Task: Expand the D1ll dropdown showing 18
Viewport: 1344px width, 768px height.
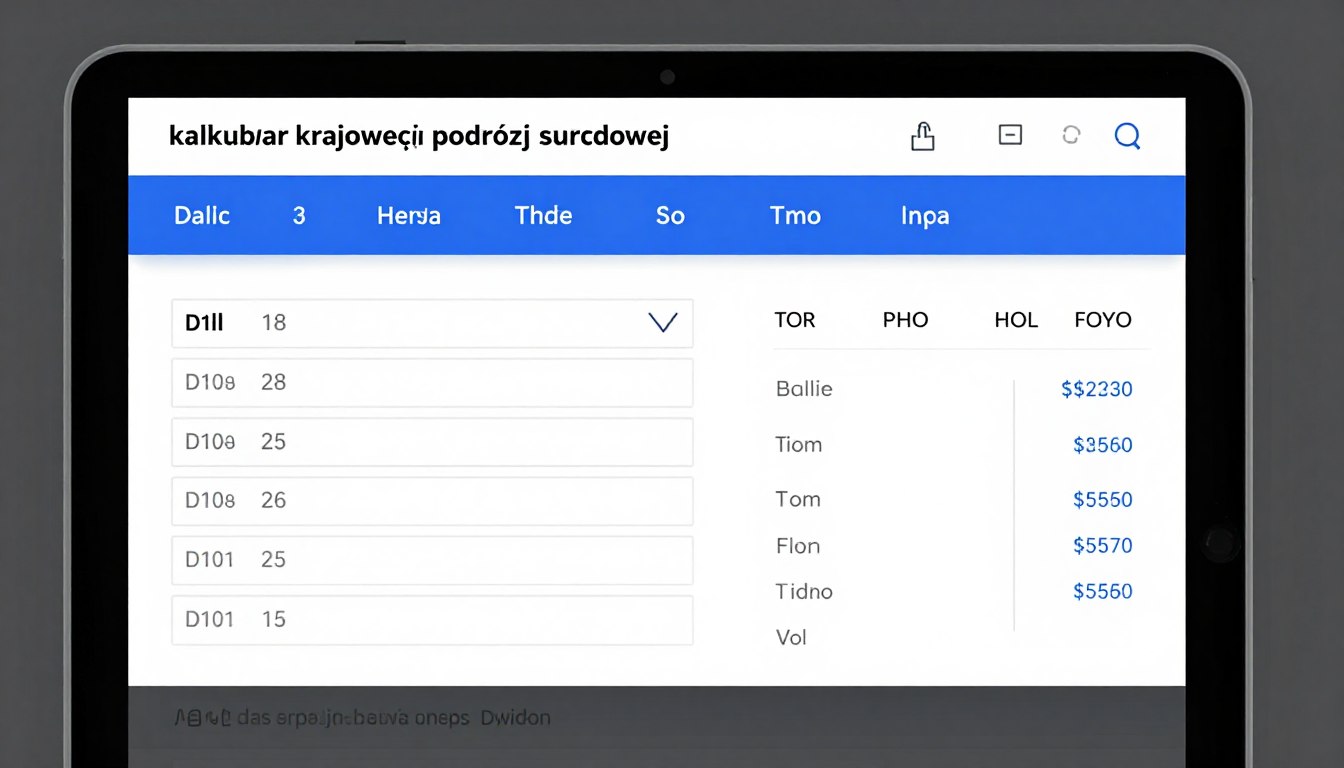Action: click(x=662, y=323)
